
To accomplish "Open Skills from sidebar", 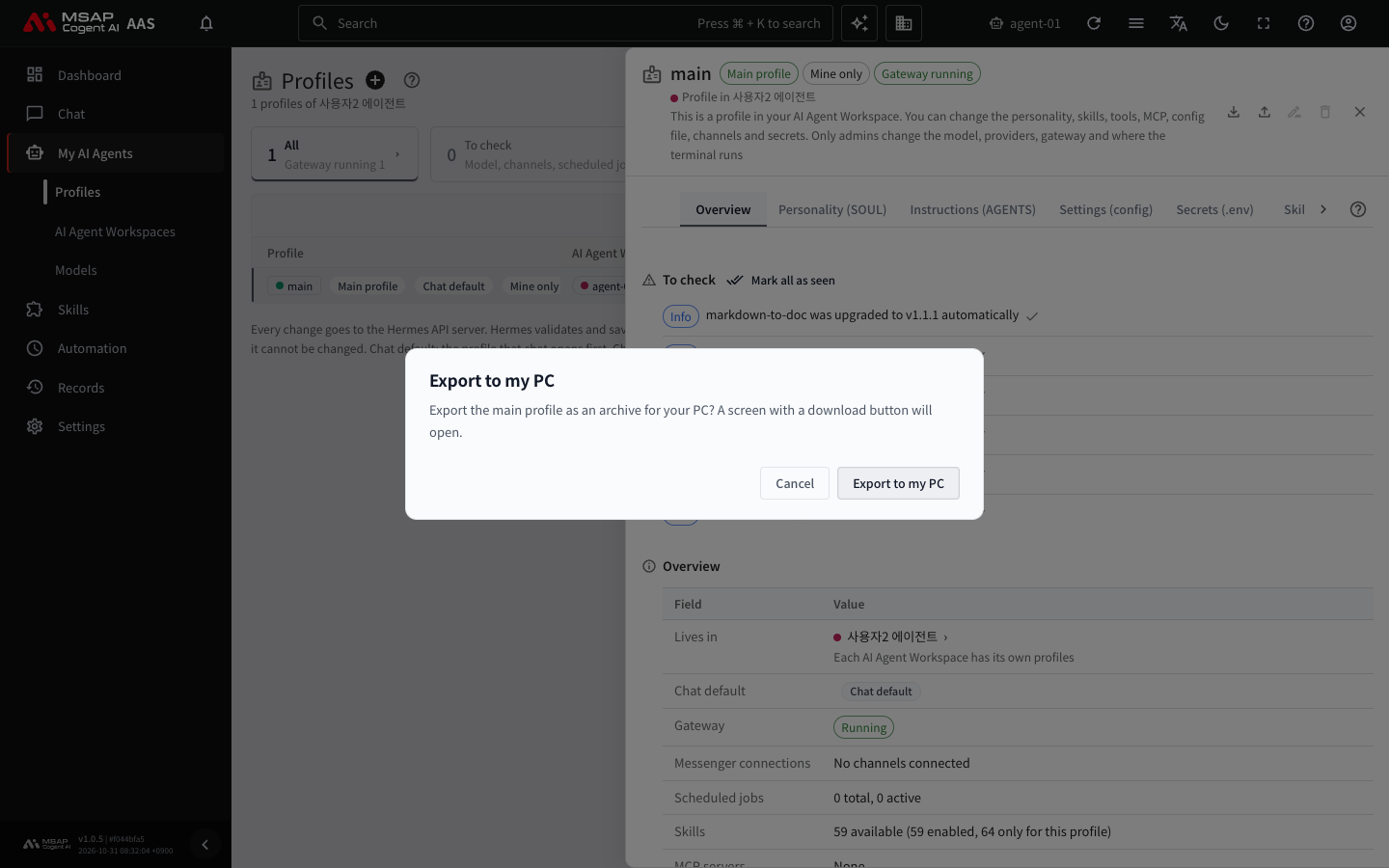I will pyautogui.click(x=116, y=310).
